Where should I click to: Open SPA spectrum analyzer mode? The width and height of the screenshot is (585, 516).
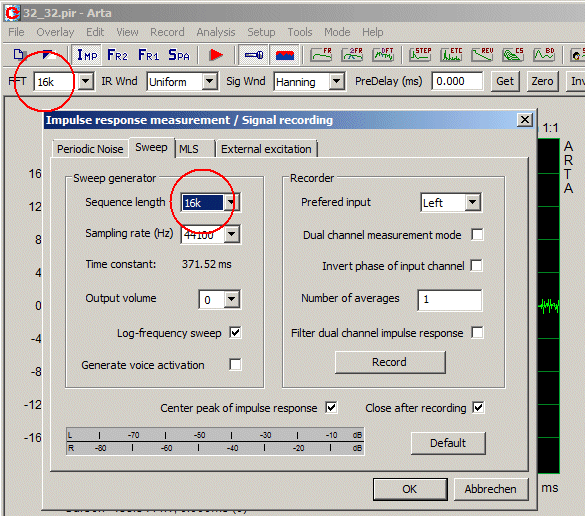tap(179, 55)
